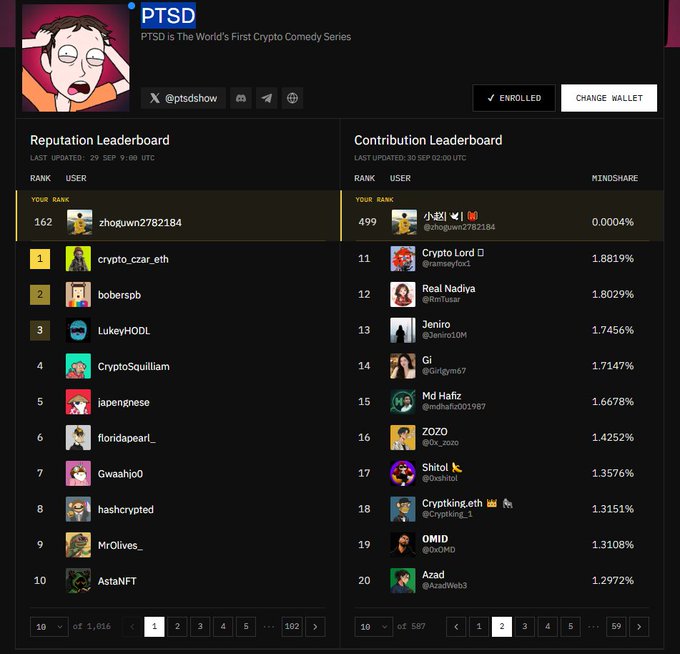Click Azad's avatar
Screen dimensions: 680x654
(403, 581)
